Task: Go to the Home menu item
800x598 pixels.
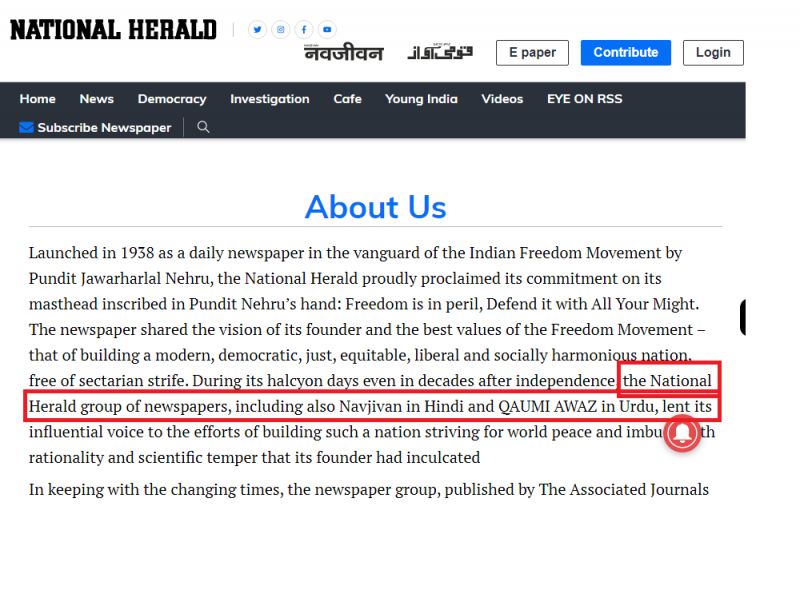Action: (x=38, y=99)
